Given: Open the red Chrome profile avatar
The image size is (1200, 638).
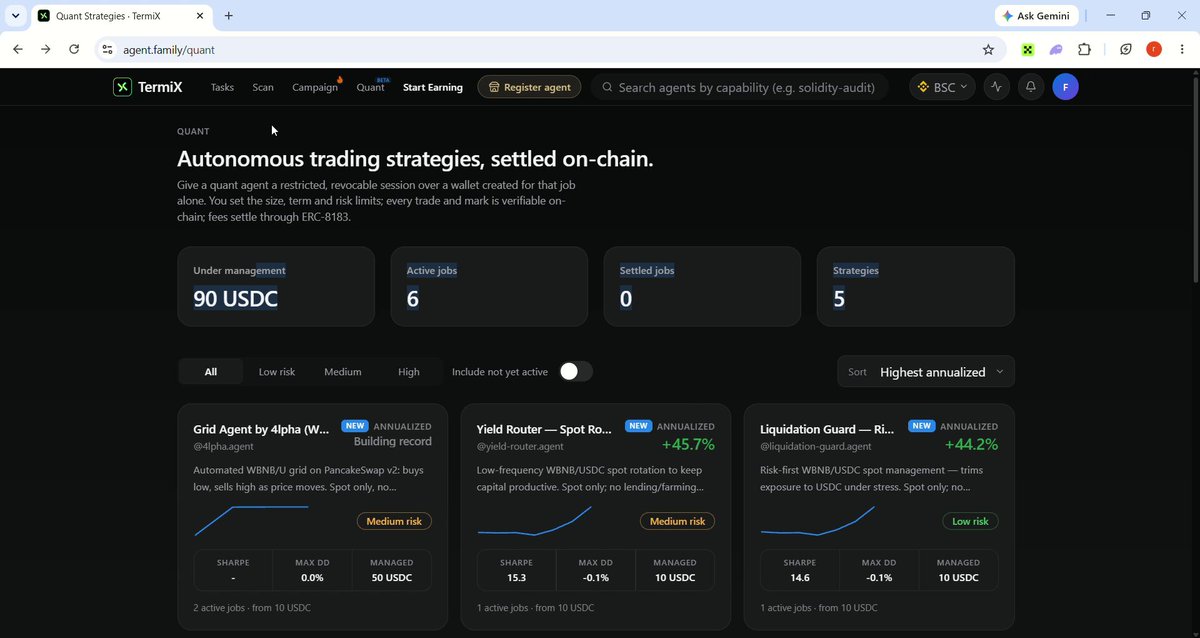Looking at the screenshot, I should tap(1154, 49).
